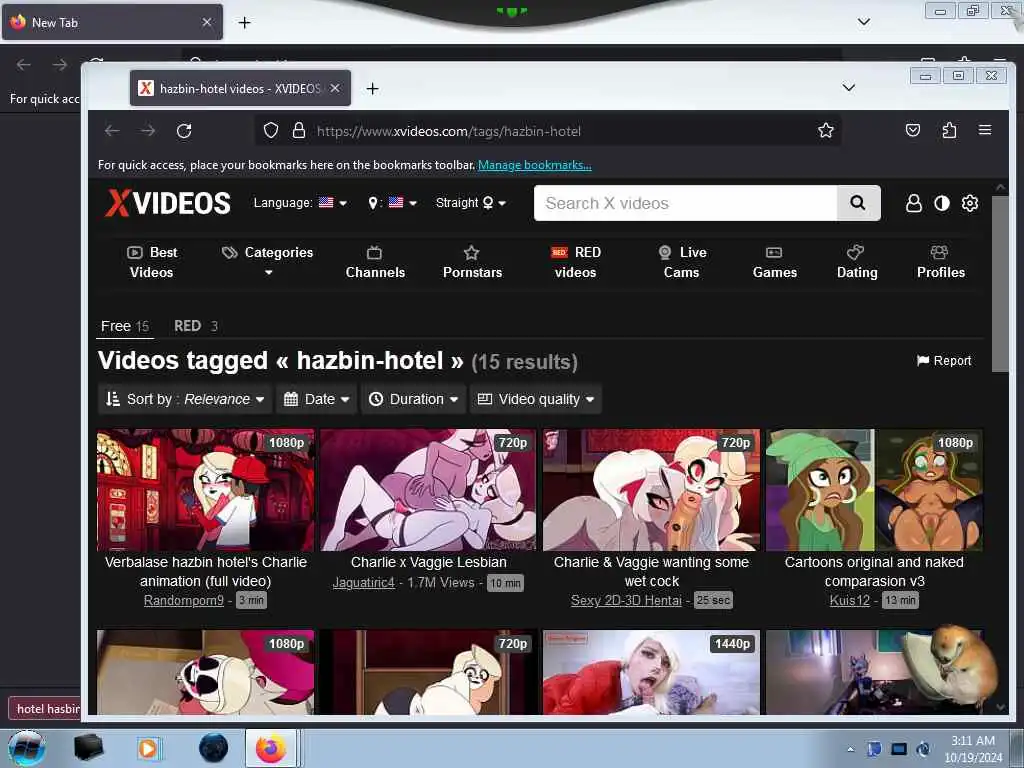Click the black folder taskbar icon
This screenshot has width=1024, height=768.
pos(89,748)
